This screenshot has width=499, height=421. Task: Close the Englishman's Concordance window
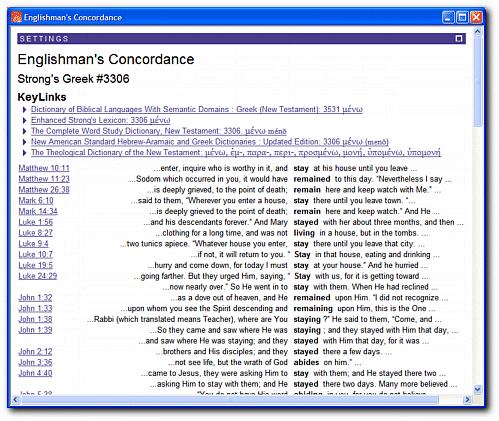tap(476, 17)
